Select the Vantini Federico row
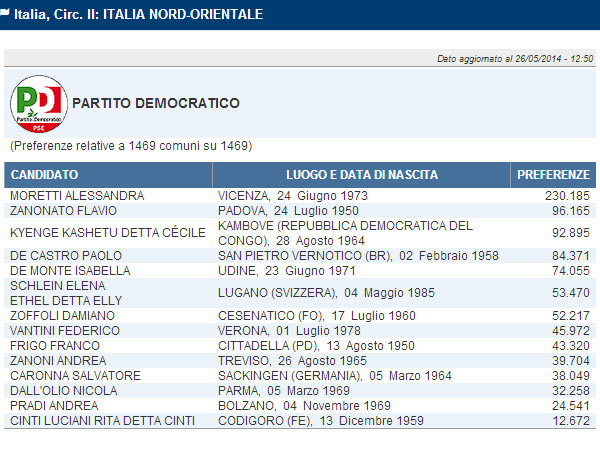This screenshot has width=600, height=450. (x=62, y=330)
